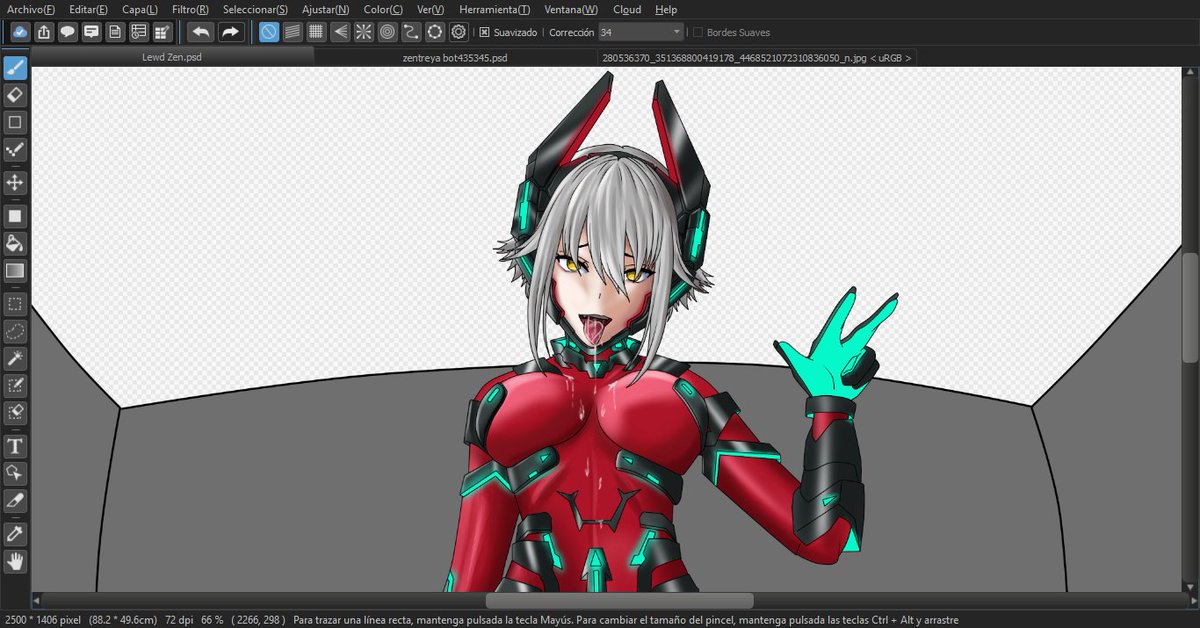Select the Select Eraser tool
The height and width of the screenshot is (628, 1200).
(15, 411)
